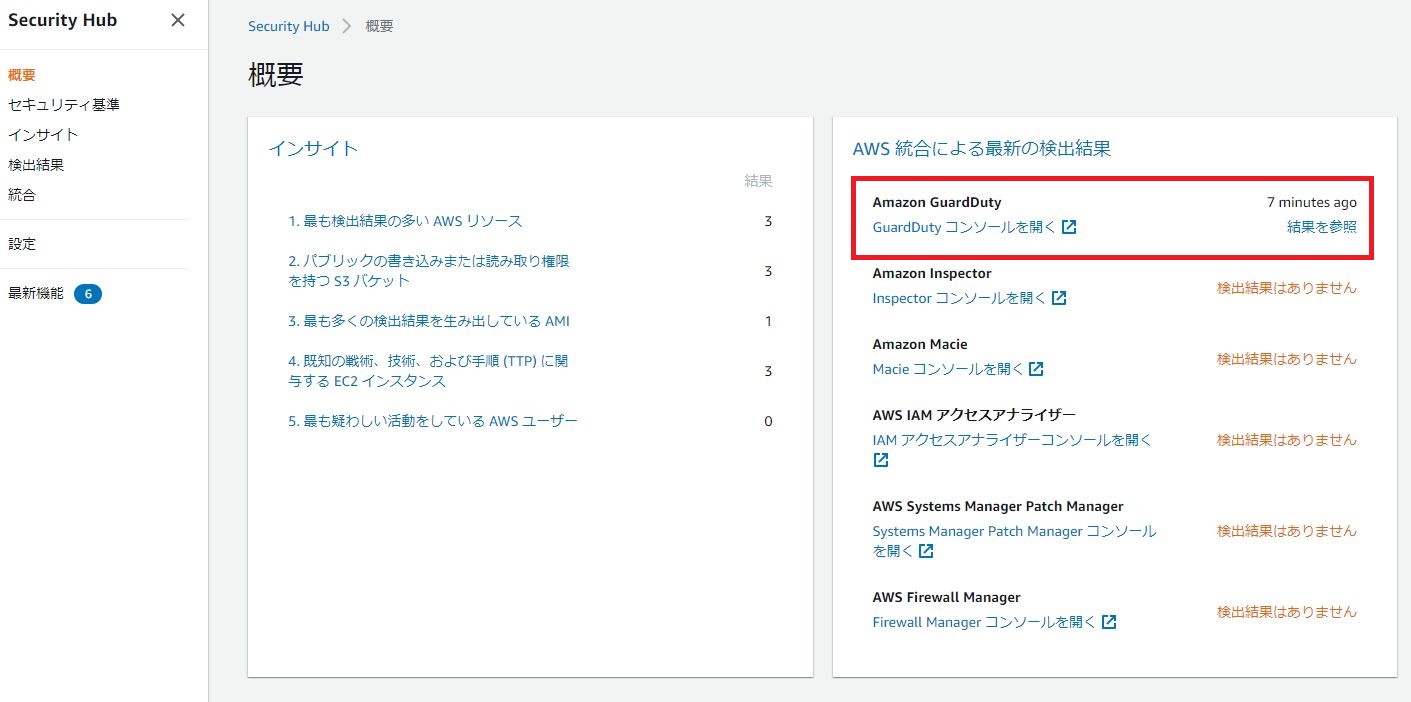Click the breadcrumb chevron separator
Screen dimensions: 1411x702
347,27
